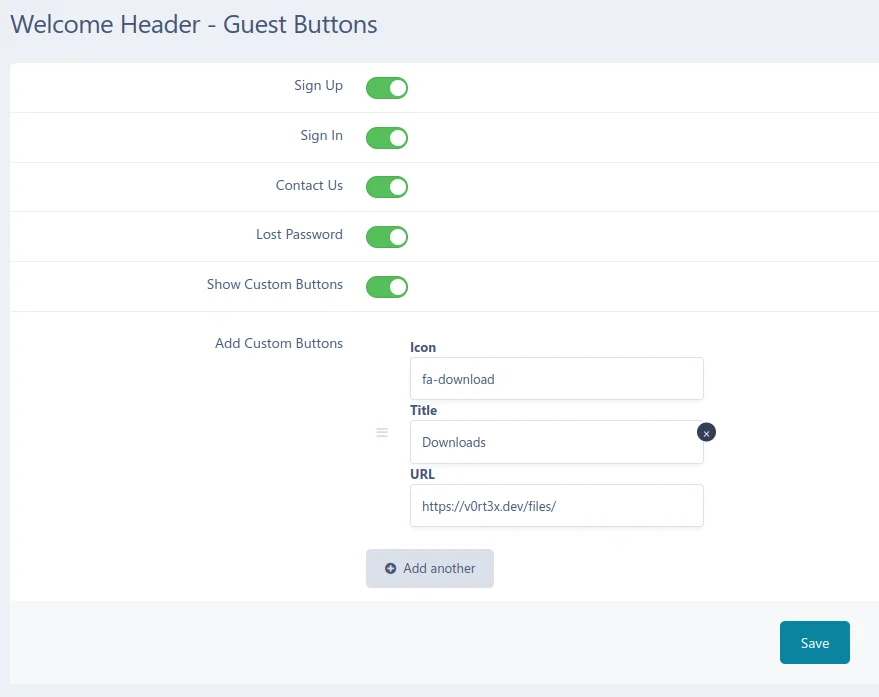Save the guest button settings
The height and width of the screenshot is (697, 879).
click(814, 643)
